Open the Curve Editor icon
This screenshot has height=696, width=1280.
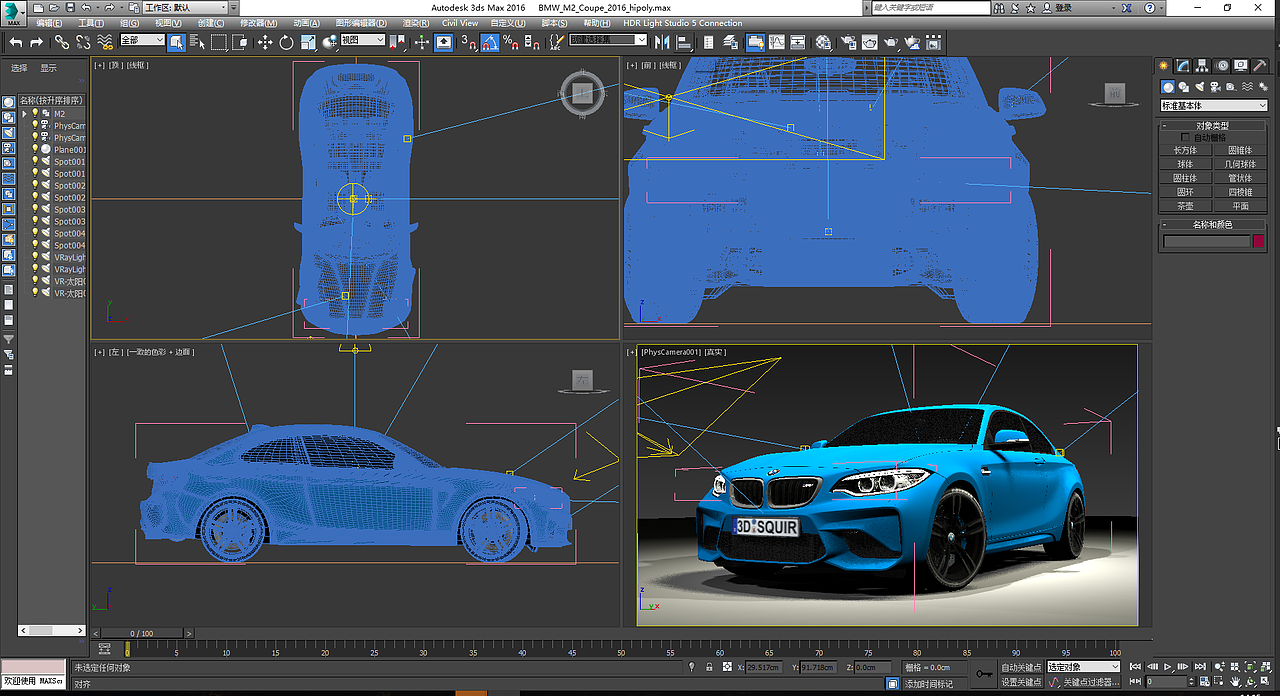[x=777, y=42]
